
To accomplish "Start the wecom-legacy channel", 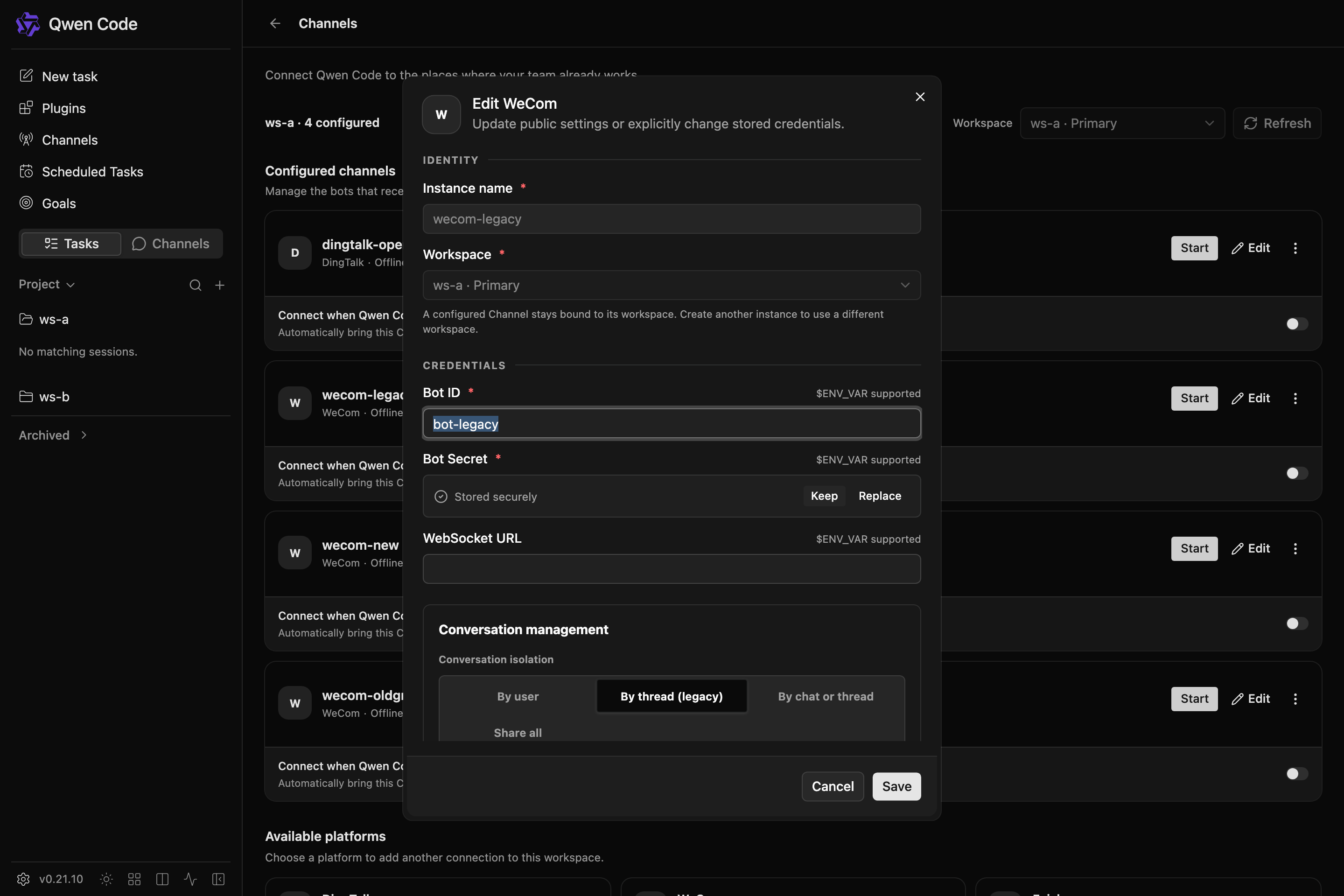I will [1194, 398].
